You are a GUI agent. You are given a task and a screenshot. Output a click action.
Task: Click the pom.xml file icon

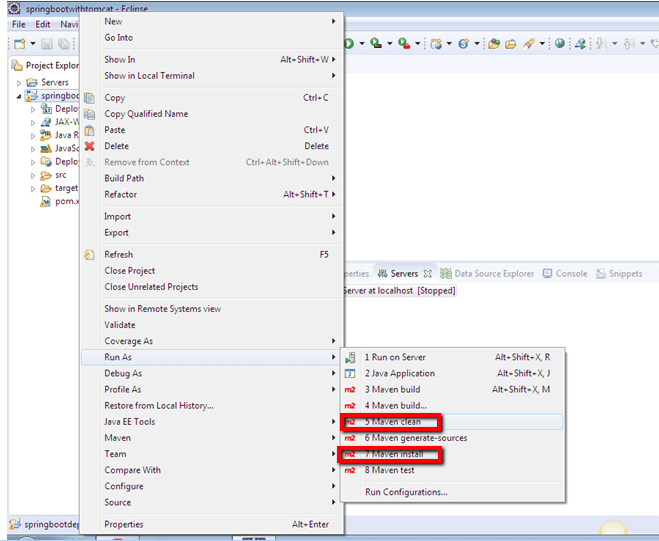[46, 201]
